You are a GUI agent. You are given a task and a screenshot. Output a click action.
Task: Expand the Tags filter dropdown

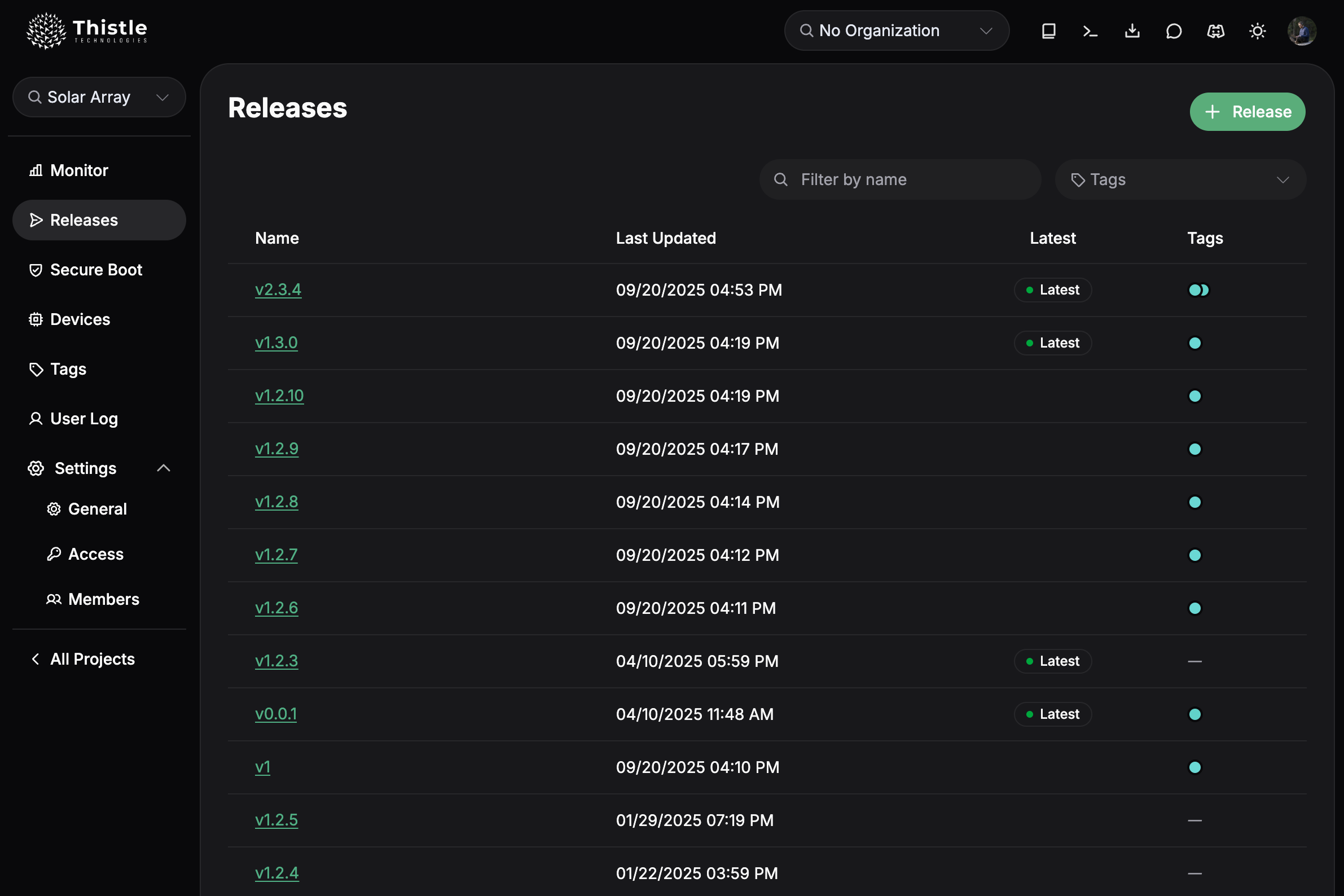coord(1180,180)
